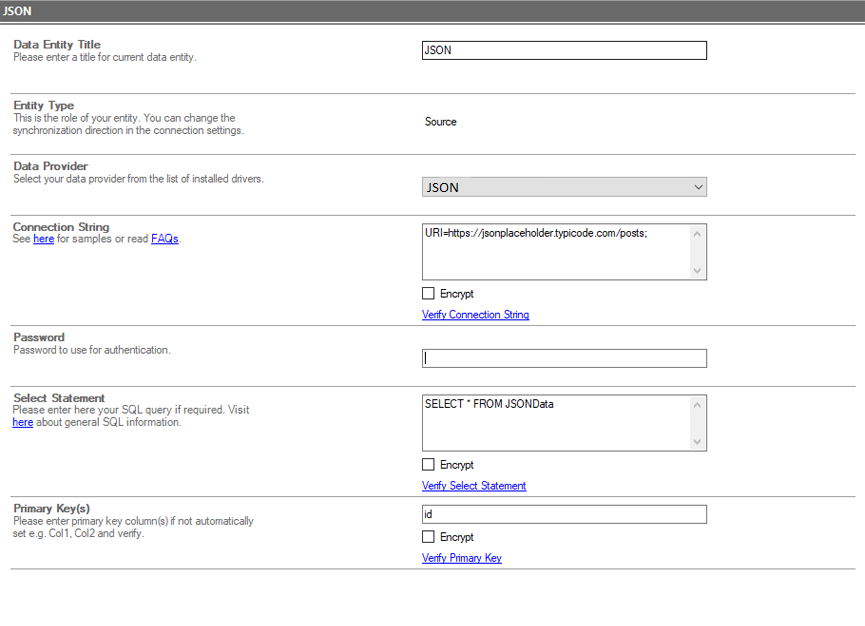Click the Verify Connection String link
The width and height of the screenshot is (865, 626).
[x=475, y=315]
